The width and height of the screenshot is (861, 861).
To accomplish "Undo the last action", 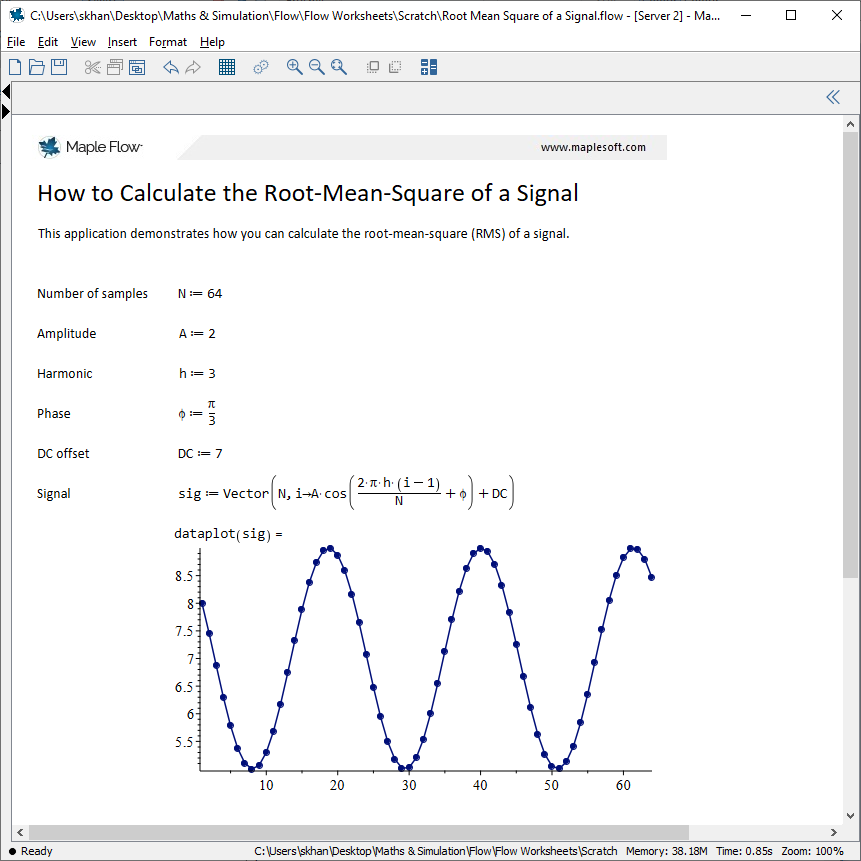I will click(x=170, y=67).
